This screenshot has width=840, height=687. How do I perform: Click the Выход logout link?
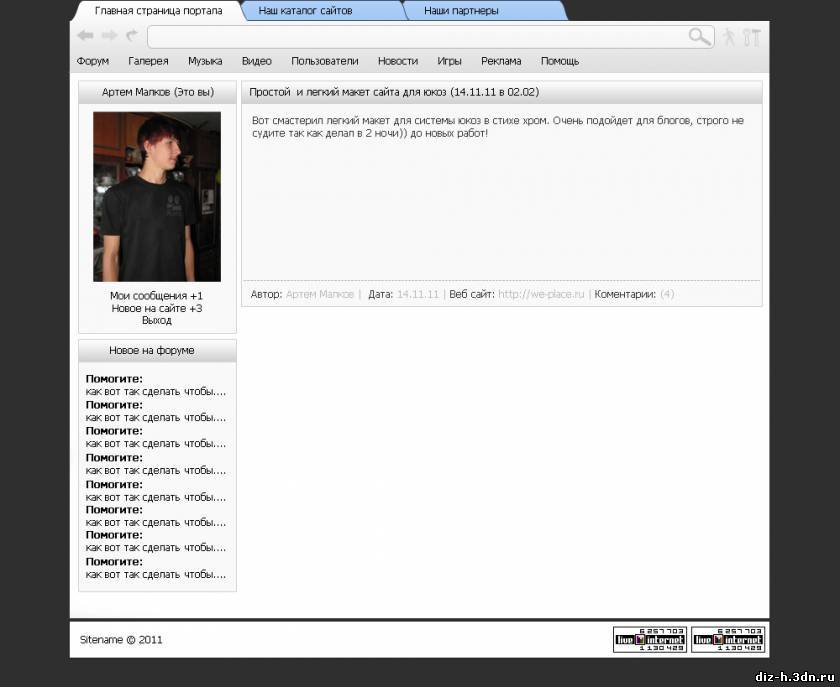(x=157, y=321)
